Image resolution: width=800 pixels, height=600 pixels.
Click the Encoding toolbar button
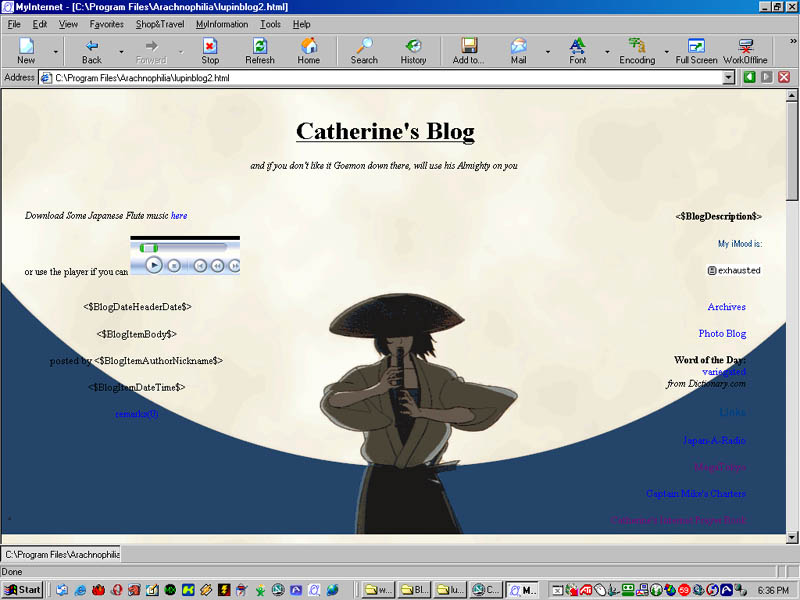637,51
